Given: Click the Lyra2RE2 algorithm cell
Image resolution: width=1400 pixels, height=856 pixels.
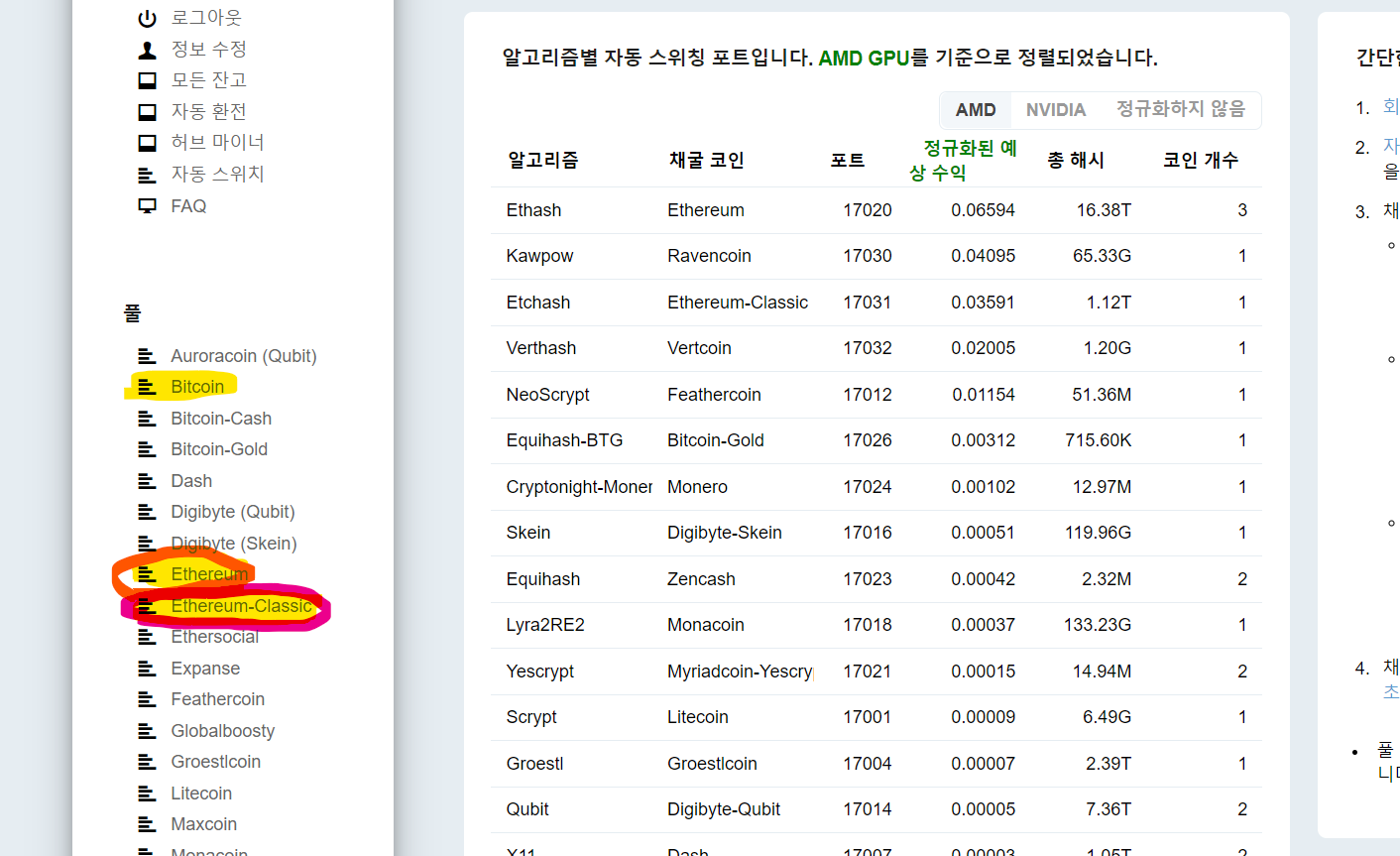Looking at the screenshot, I should (545, 625).
